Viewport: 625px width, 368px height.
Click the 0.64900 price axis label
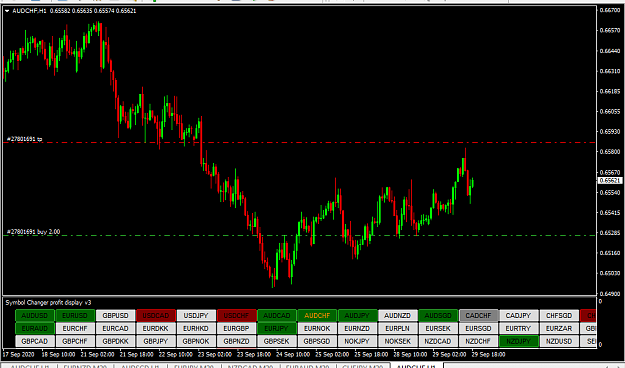(609, 293)
